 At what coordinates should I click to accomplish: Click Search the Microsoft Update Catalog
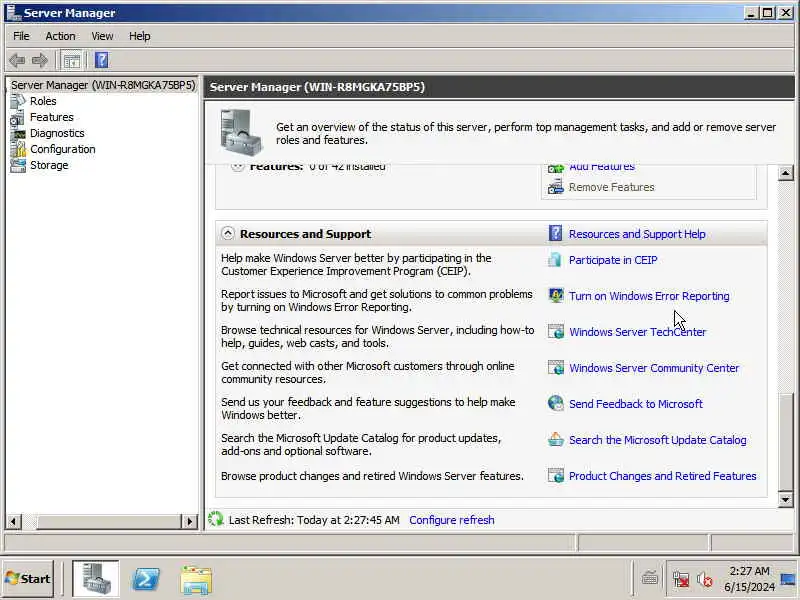tap(658, 440)
